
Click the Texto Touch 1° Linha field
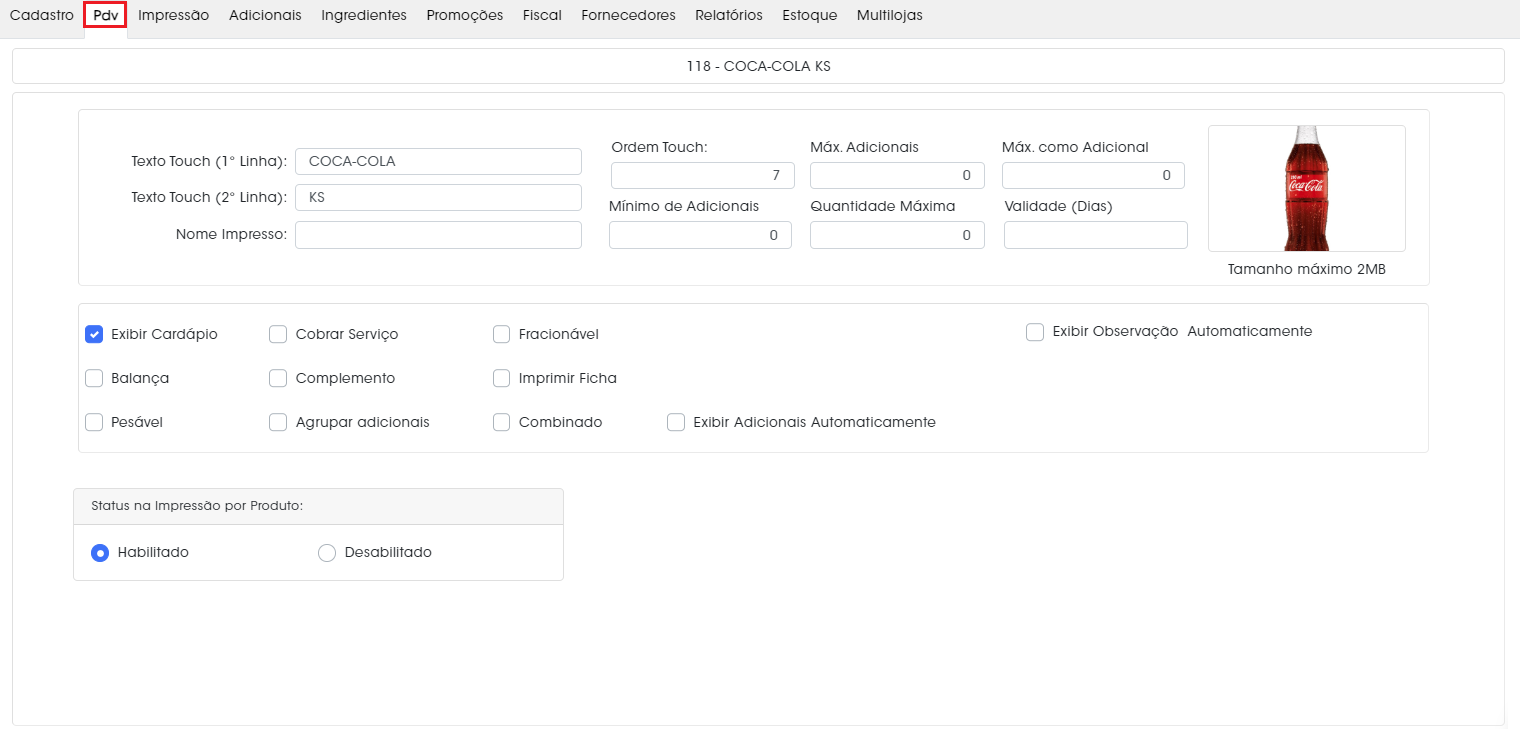438,161
